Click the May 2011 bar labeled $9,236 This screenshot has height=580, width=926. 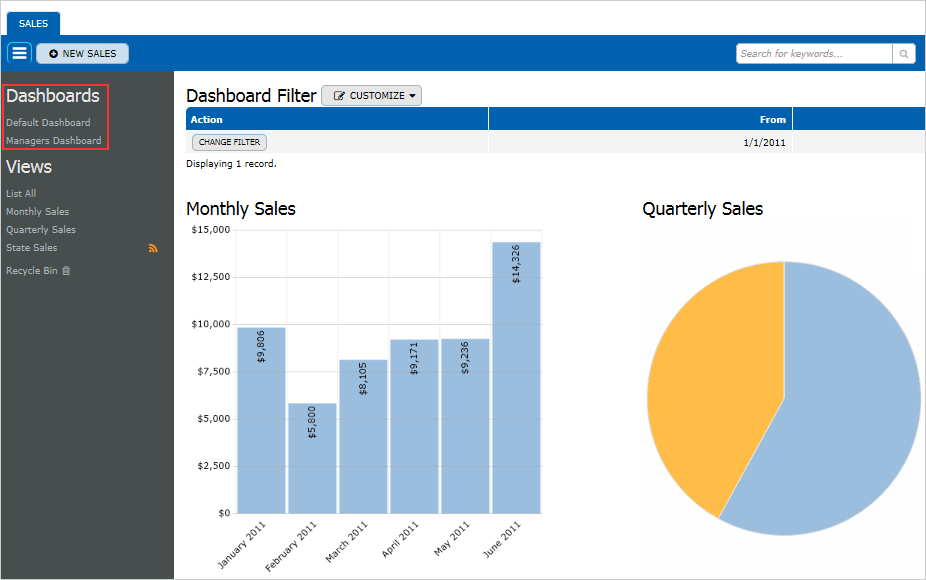(465, 426)
